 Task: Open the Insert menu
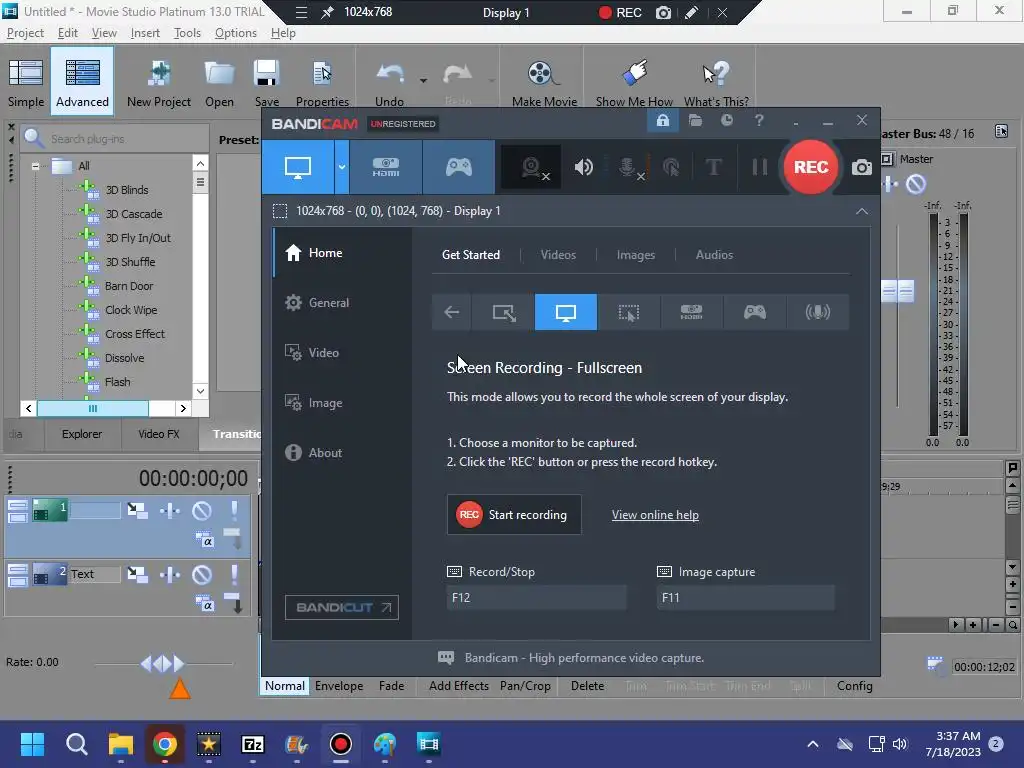(x=145, y=33)
